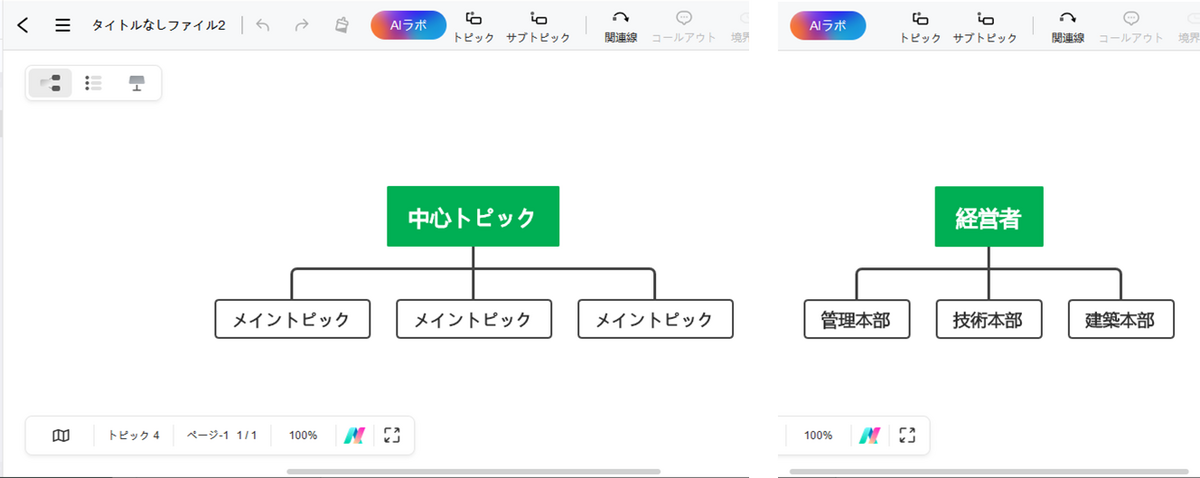This screenshot has height=478, width=1200.
Task: Open the map navigator icon in bottom bar
Action: [x=61, y=435]
